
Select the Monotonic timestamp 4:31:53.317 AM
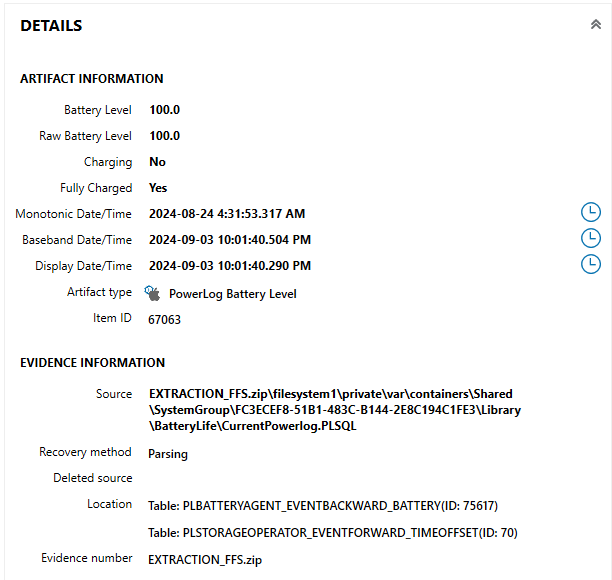click(x=227, y=214)
